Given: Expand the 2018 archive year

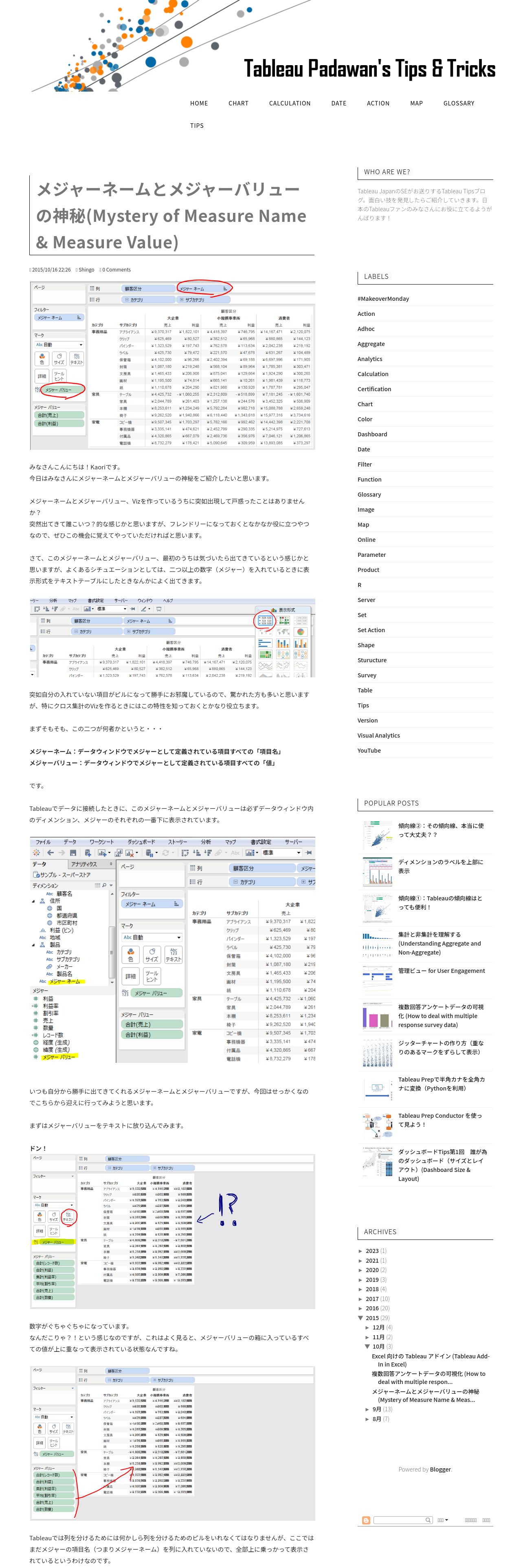Looking at the screenshot, I should click(x=360, y=1289).
